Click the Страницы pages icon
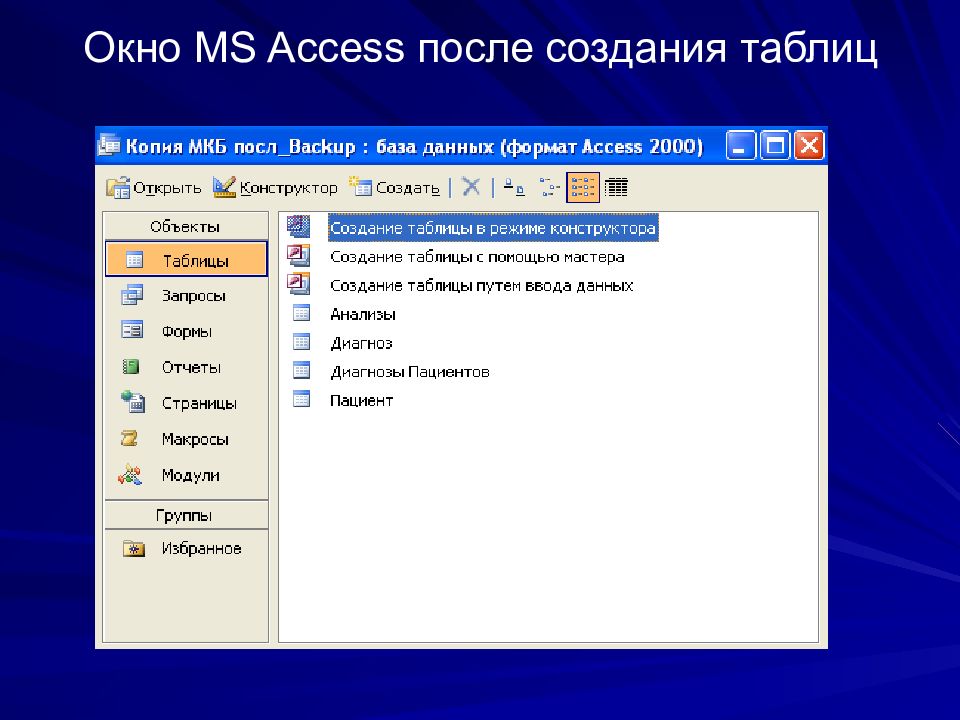This screenshot has width=960, height=720. click(x=133, y=402)
